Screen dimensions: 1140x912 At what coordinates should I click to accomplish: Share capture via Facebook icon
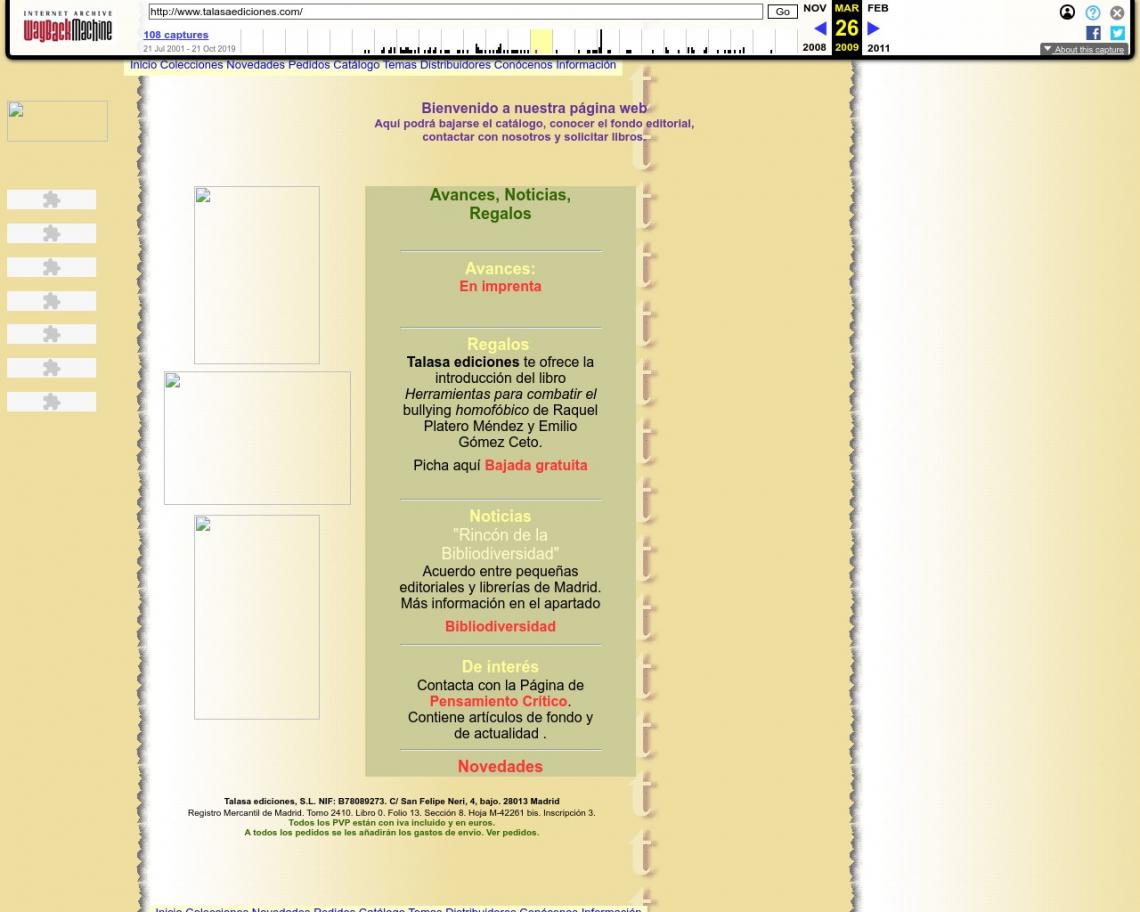click(x=1093, y=33)
